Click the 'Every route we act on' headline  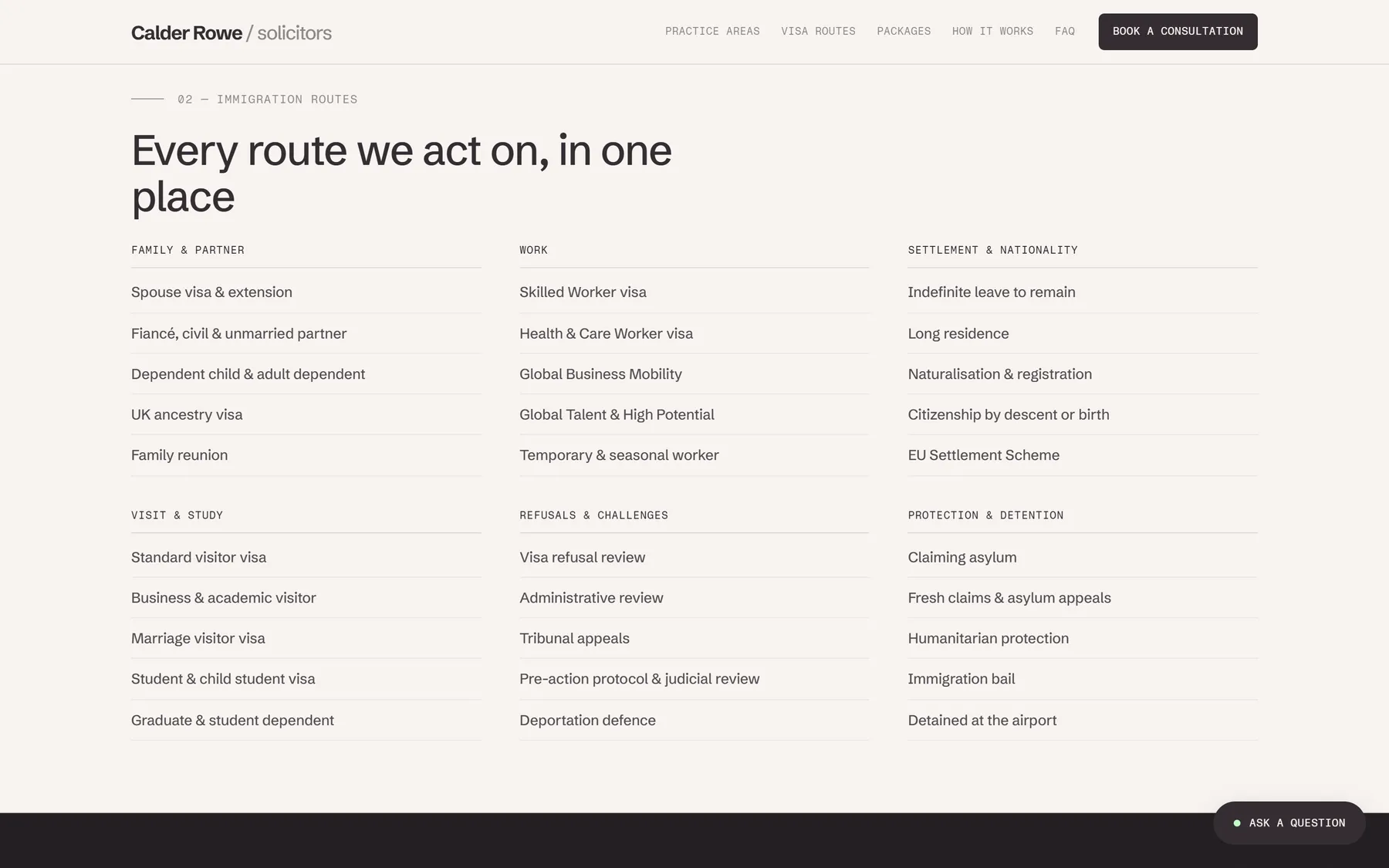401,173
